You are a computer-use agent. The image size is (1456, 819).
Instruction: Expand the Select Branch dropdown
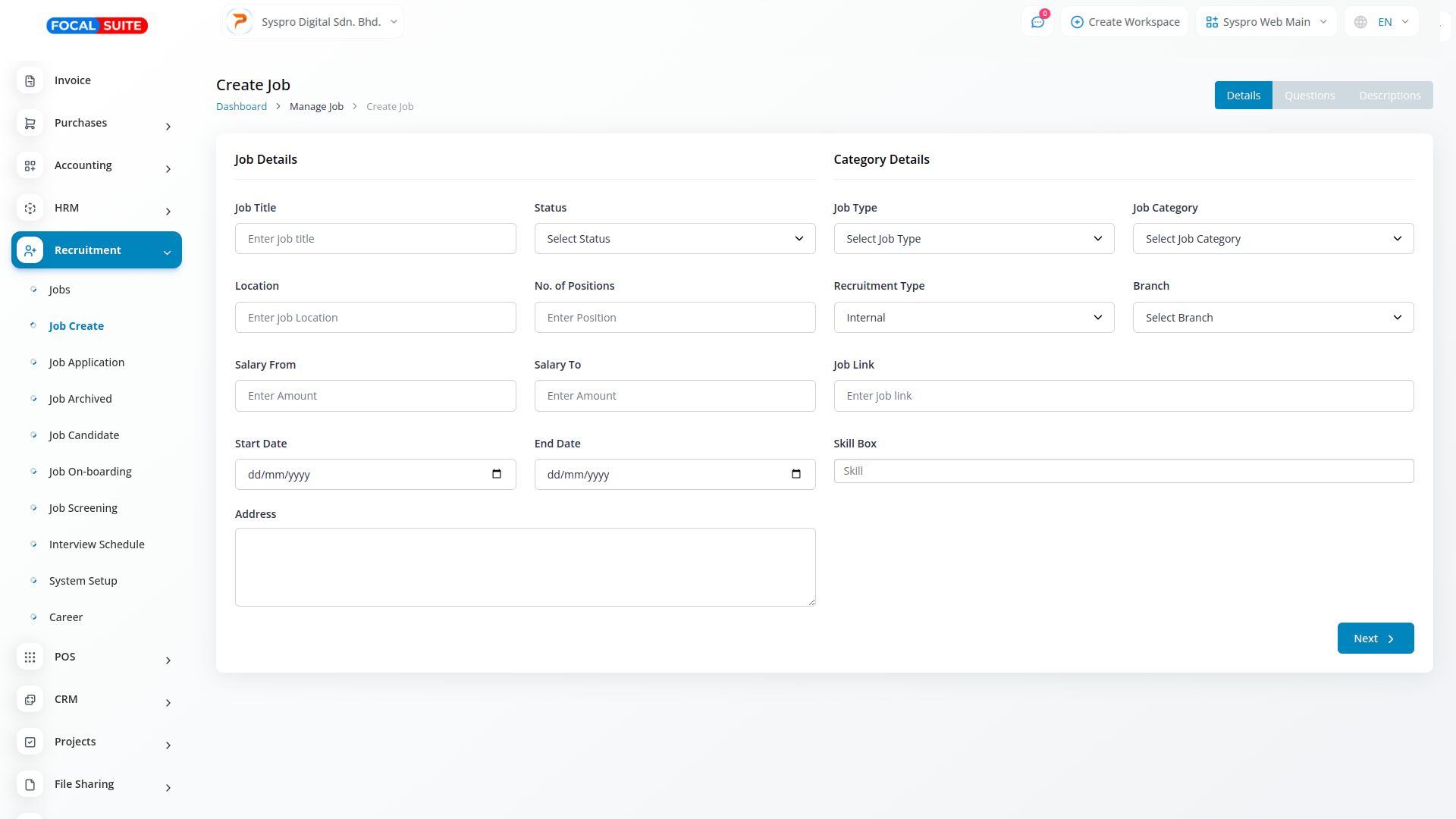(x=1272, y=318)
